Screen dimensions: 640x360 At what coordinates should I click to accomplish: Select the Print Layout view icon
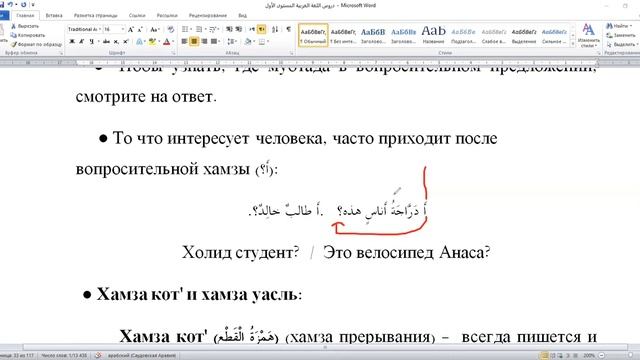click(x=543, y=356)
